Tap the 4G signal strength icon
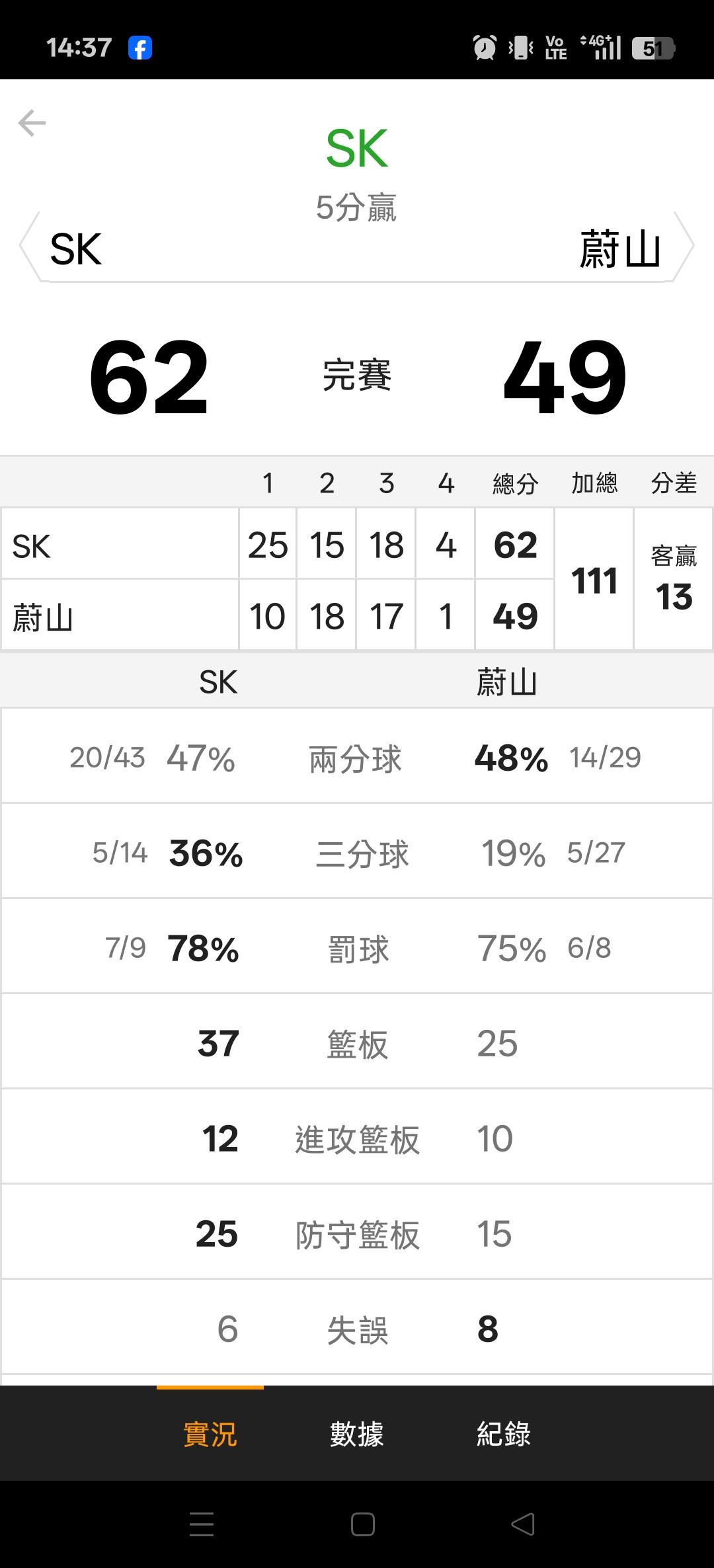The width and height of the screenshot is (714, 1568). [602, 48]
